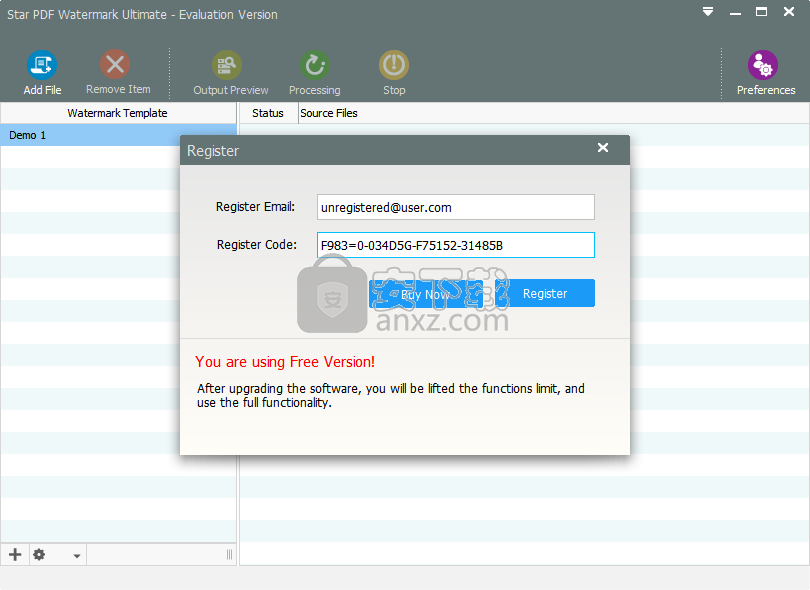Screen dimensions: 810x590
Task: Click the Remove Item icon
Action: coord(115,65)
